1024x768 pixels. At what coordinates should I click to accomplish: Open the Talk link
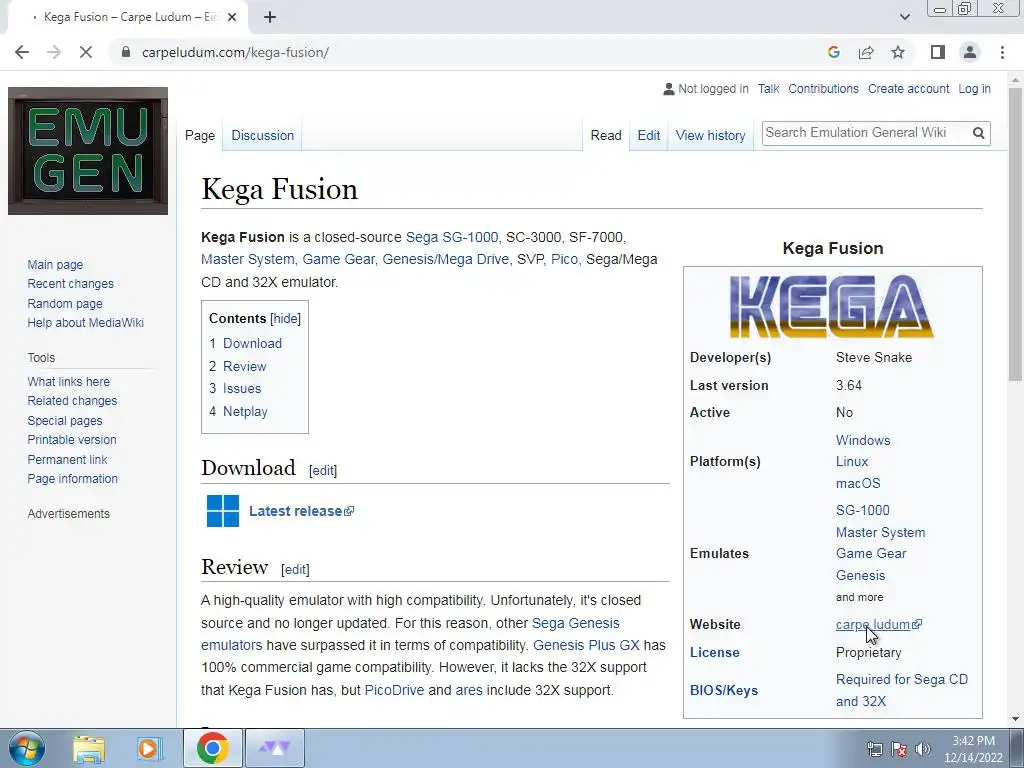tap(769, 89)
